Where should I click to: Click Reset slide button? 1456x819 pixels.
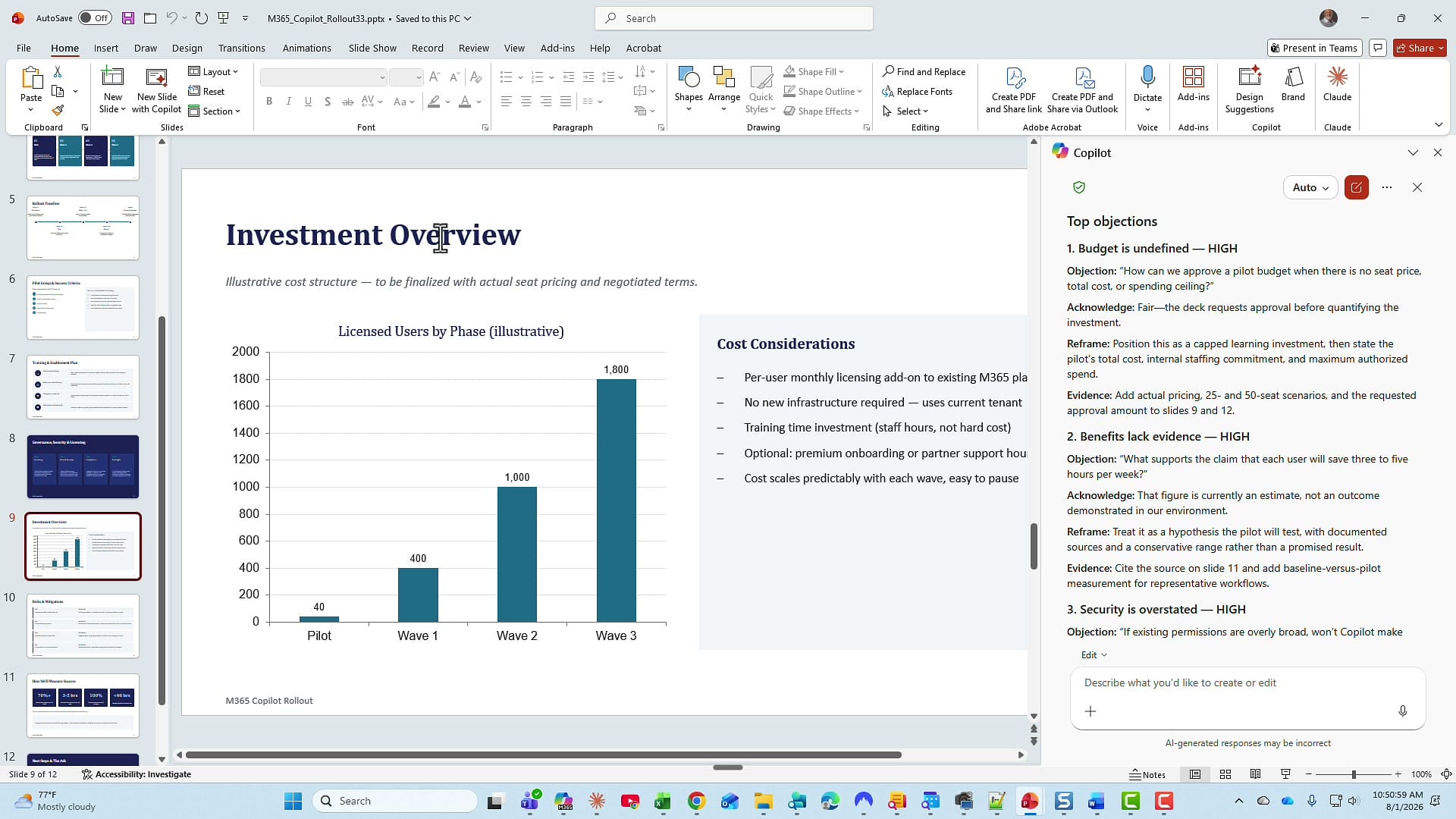(206, 91)
